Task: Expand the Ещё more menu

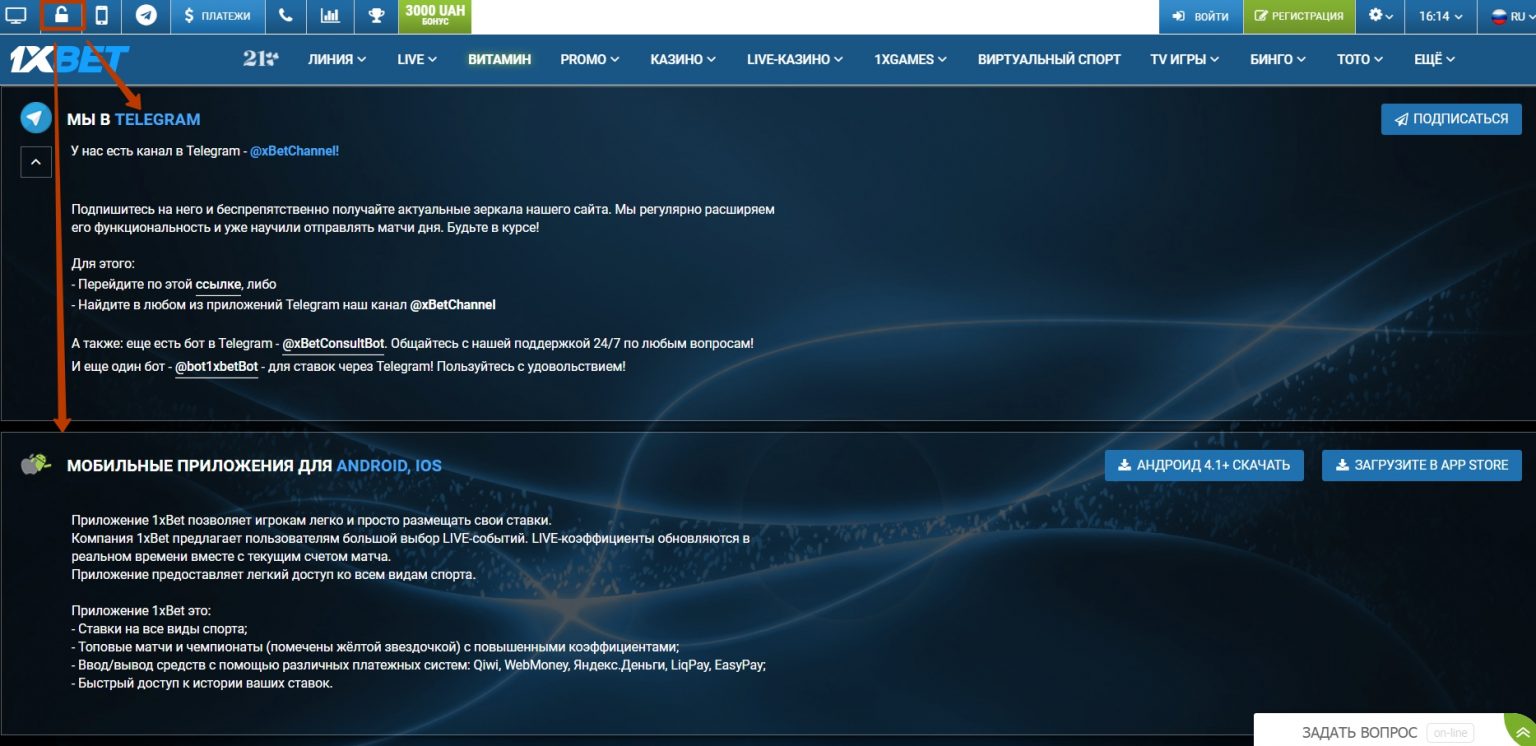Action: pyautogui.click(x=1435, y=59)
